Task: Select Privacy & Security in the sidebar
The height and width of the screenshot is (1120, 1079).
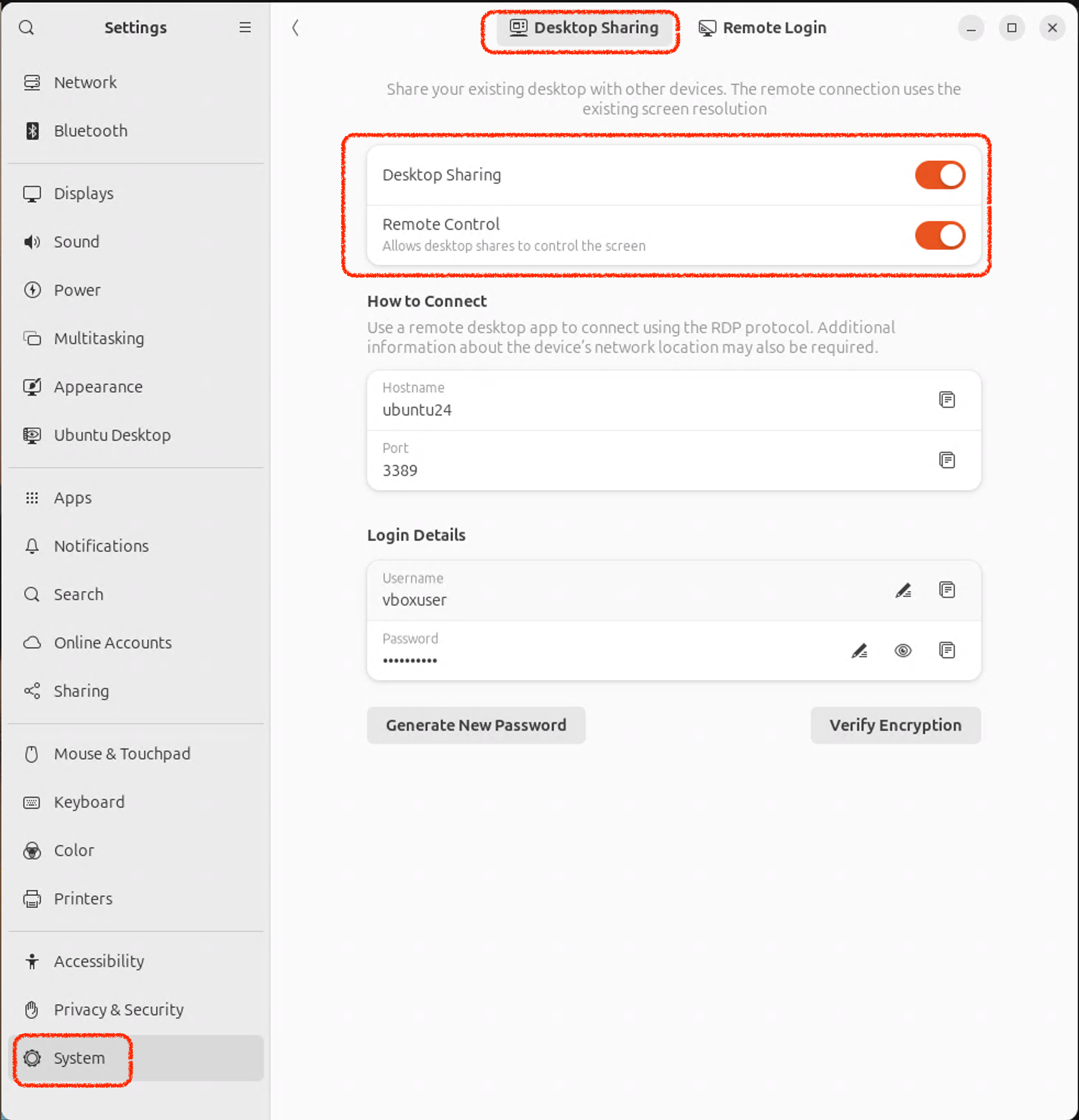Action: [x=118, y=1010]
